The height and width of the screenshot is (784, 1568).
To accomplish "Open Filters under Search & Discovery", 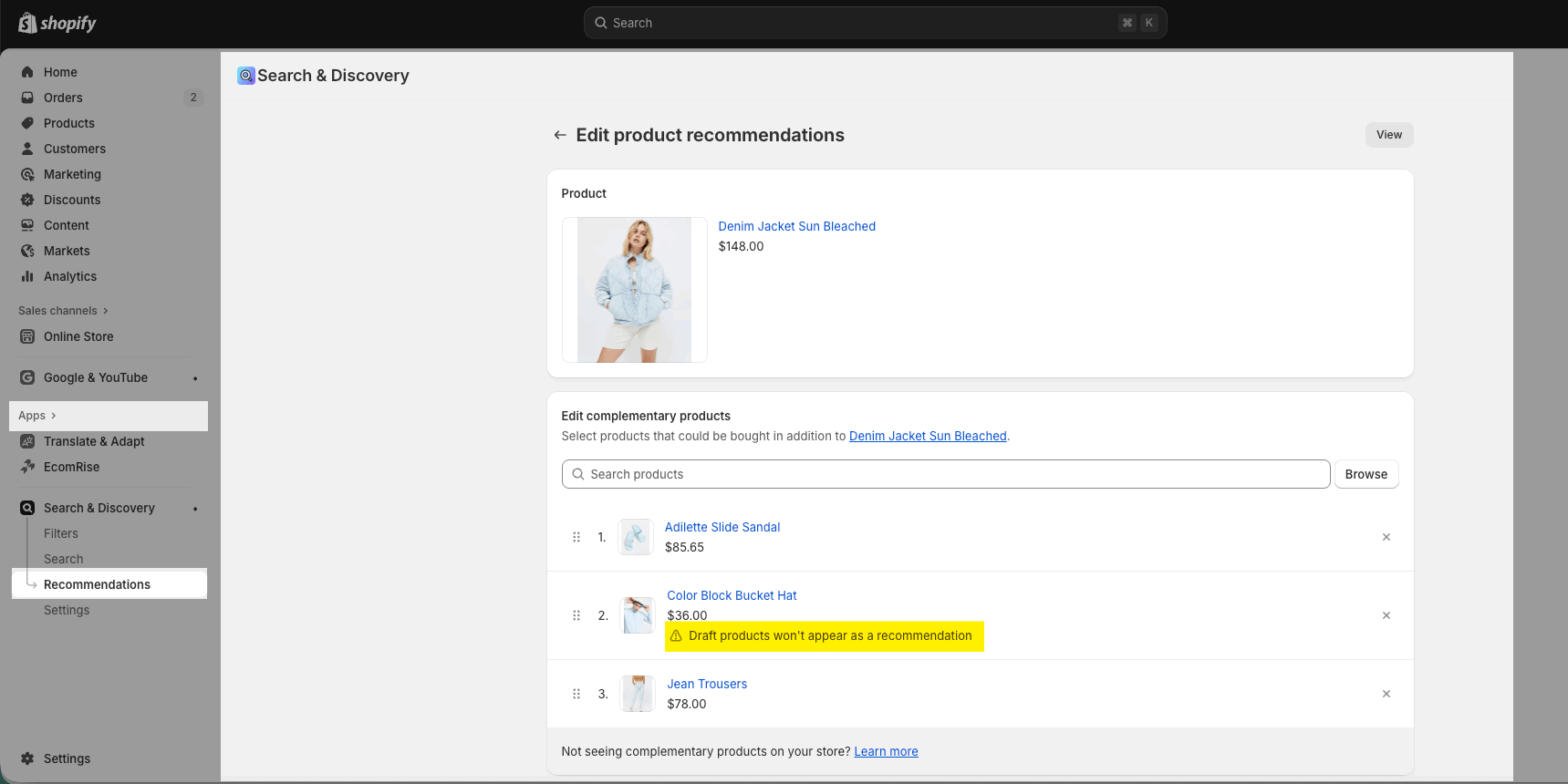I will [x=61, y=533].
